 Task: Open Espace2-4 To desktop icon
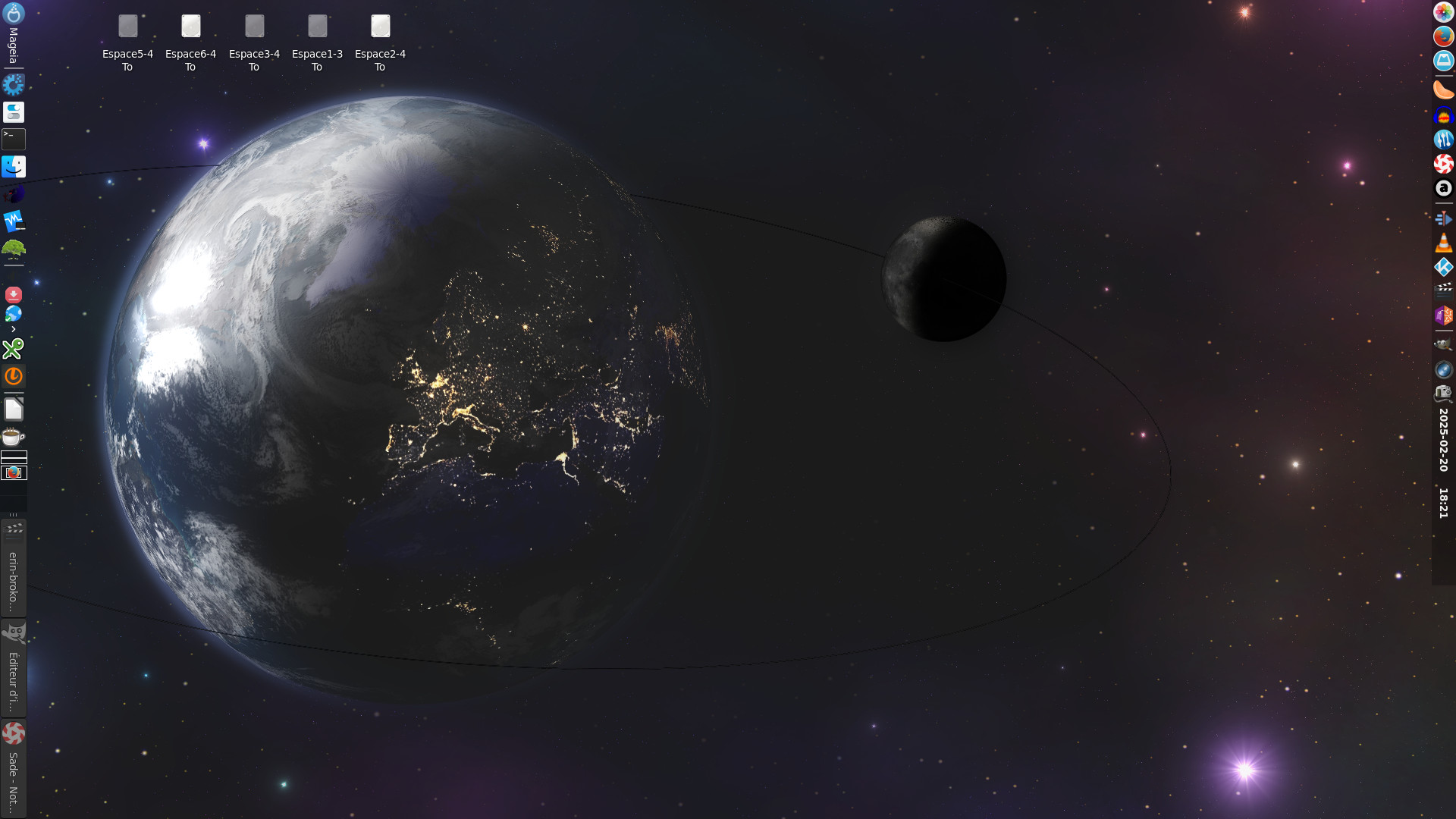[380, 43]
